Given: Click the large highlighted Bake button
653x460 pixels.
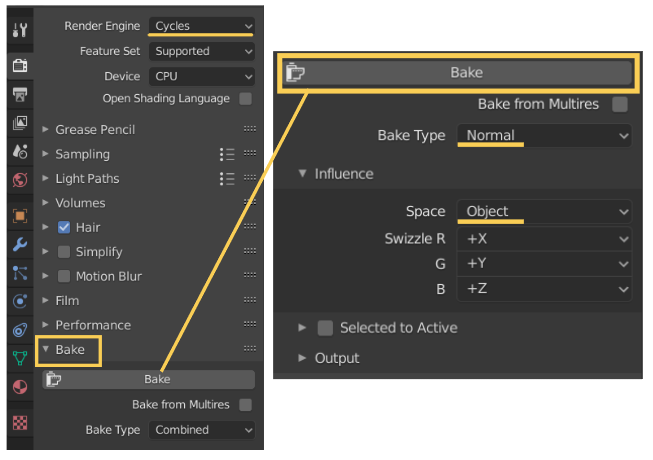Looking at the screenshot, I should pos(458,72).
